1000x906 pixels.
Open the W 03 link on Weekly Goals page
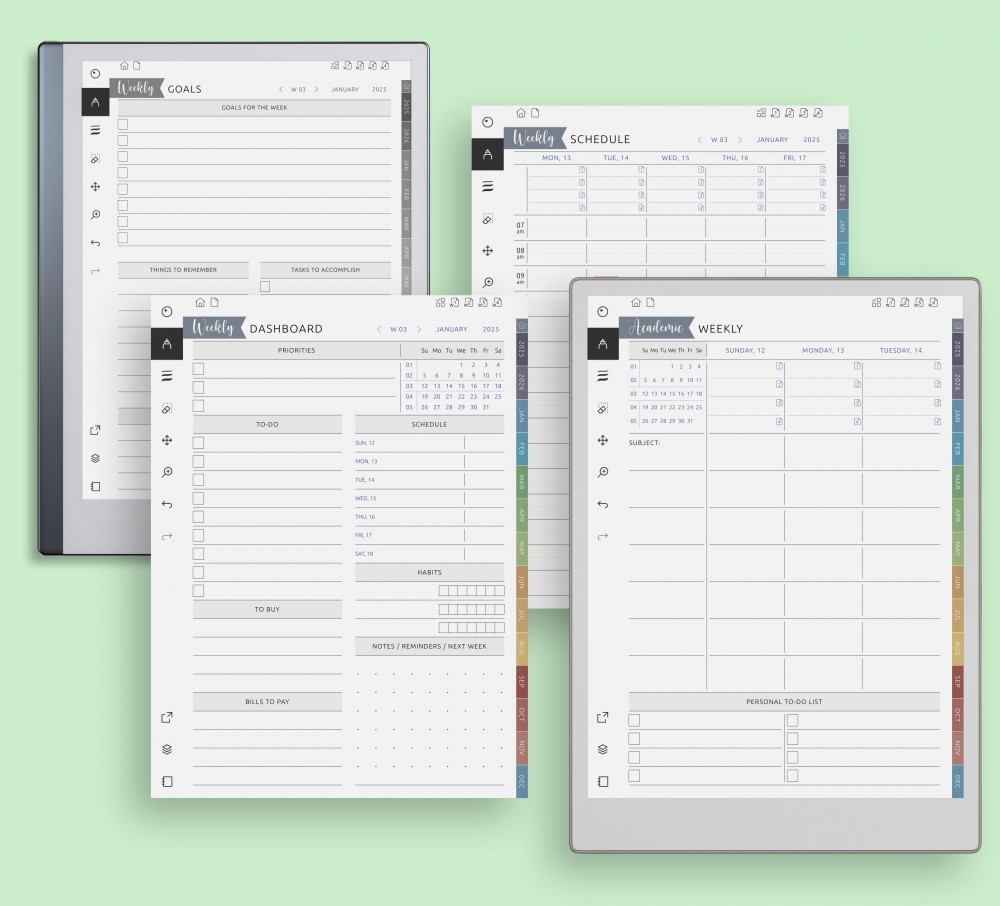tap(298, 89)
